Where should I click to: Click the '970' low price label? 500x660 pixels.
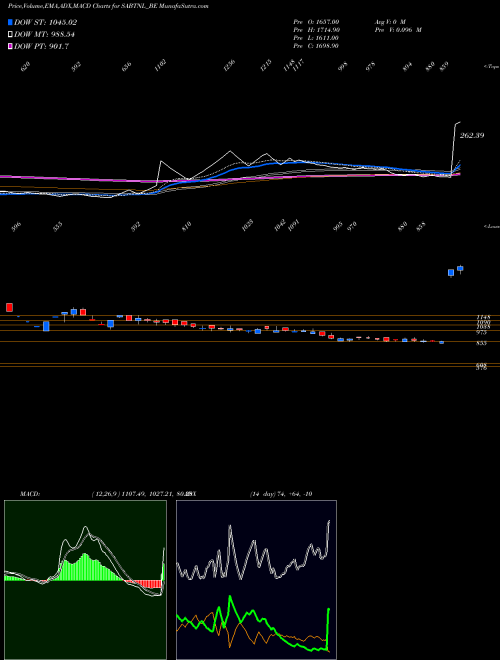click(x=352, y=226)
